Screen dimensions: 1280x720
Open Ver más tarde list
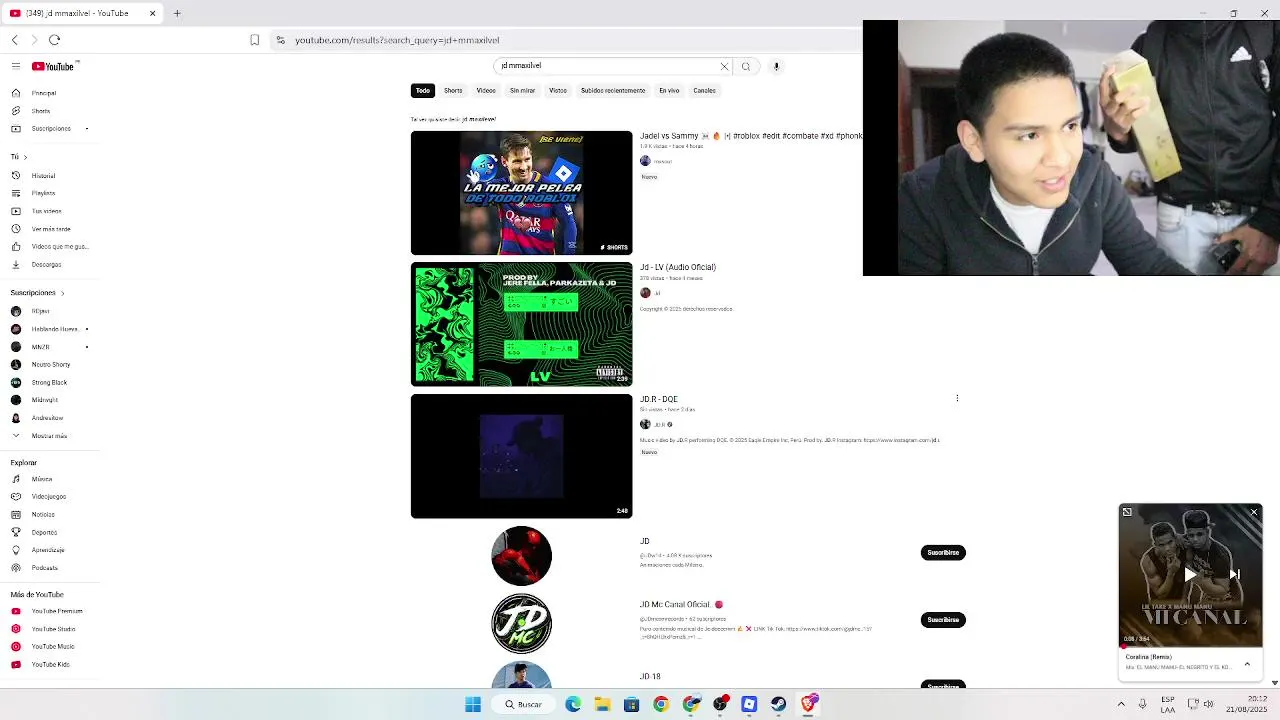tap(50, 229)
